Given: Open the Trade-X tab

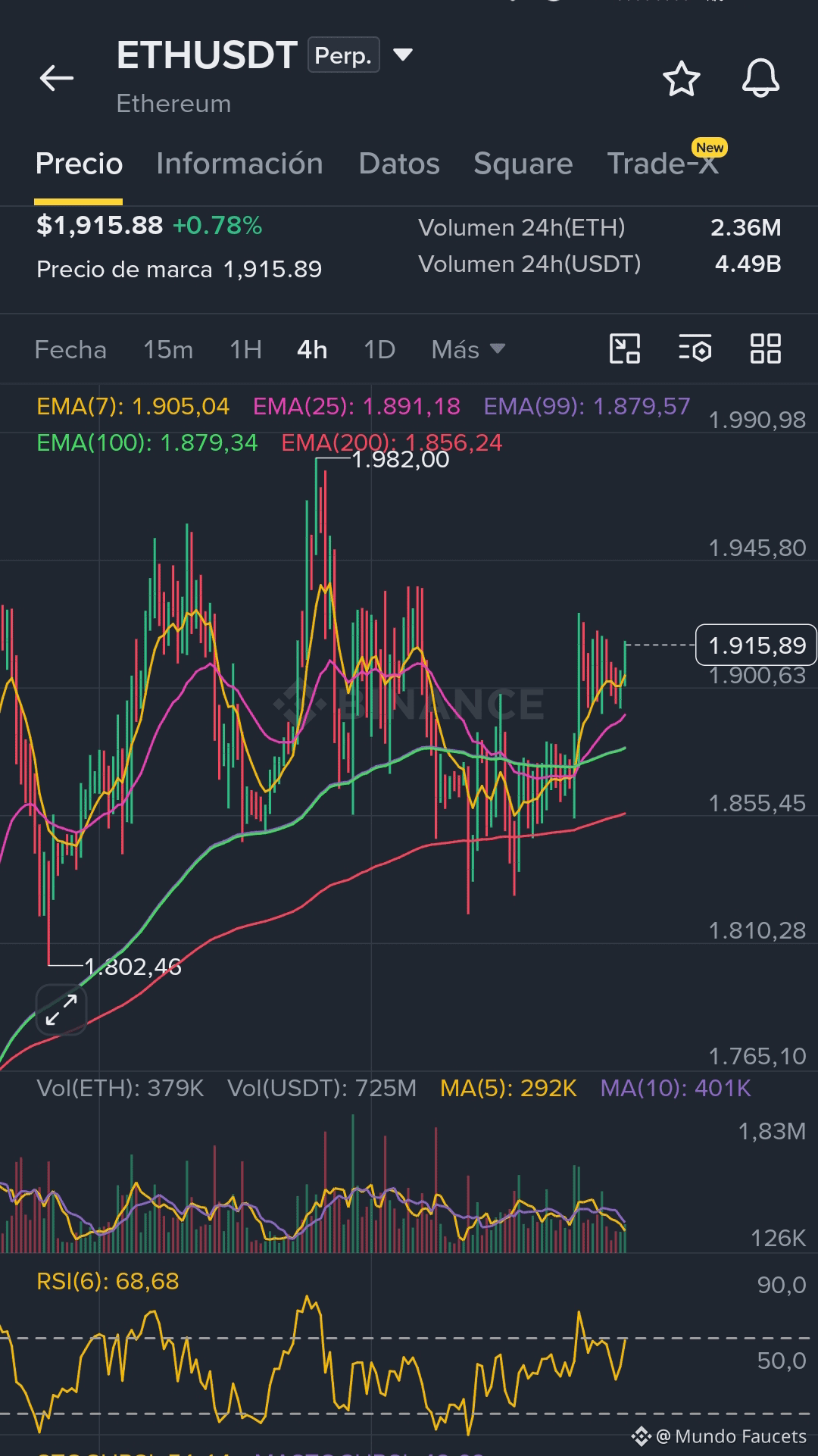Looking at the screenshot, I should [663, 164].
